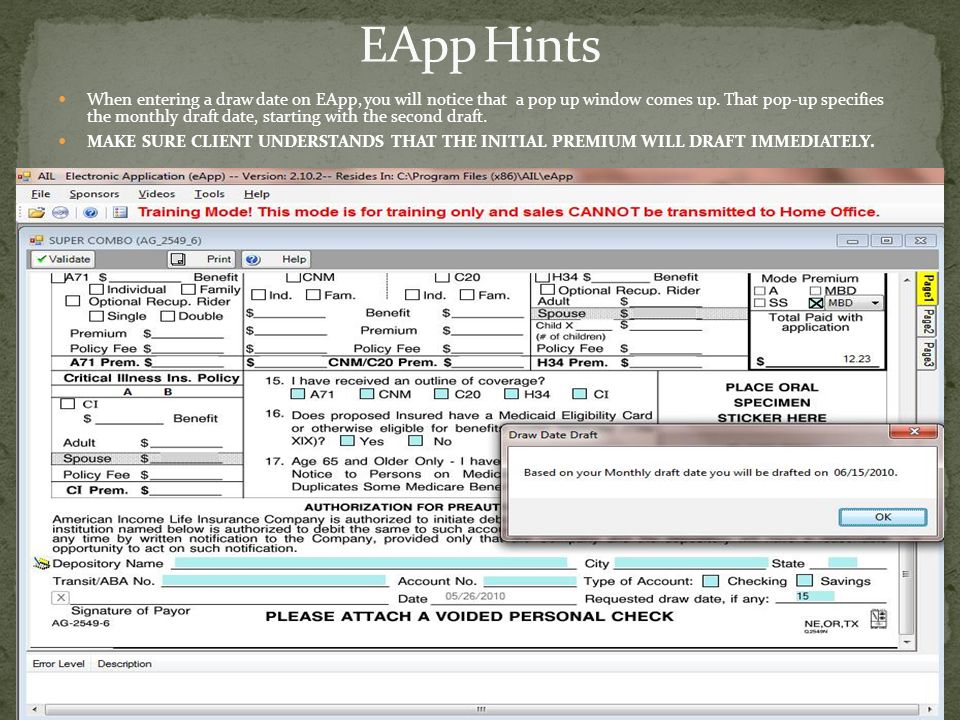This screenshot has height=720, width=960.
Task: Open the folder icon in eApp toolbar
Action: (x=36, y=212)
